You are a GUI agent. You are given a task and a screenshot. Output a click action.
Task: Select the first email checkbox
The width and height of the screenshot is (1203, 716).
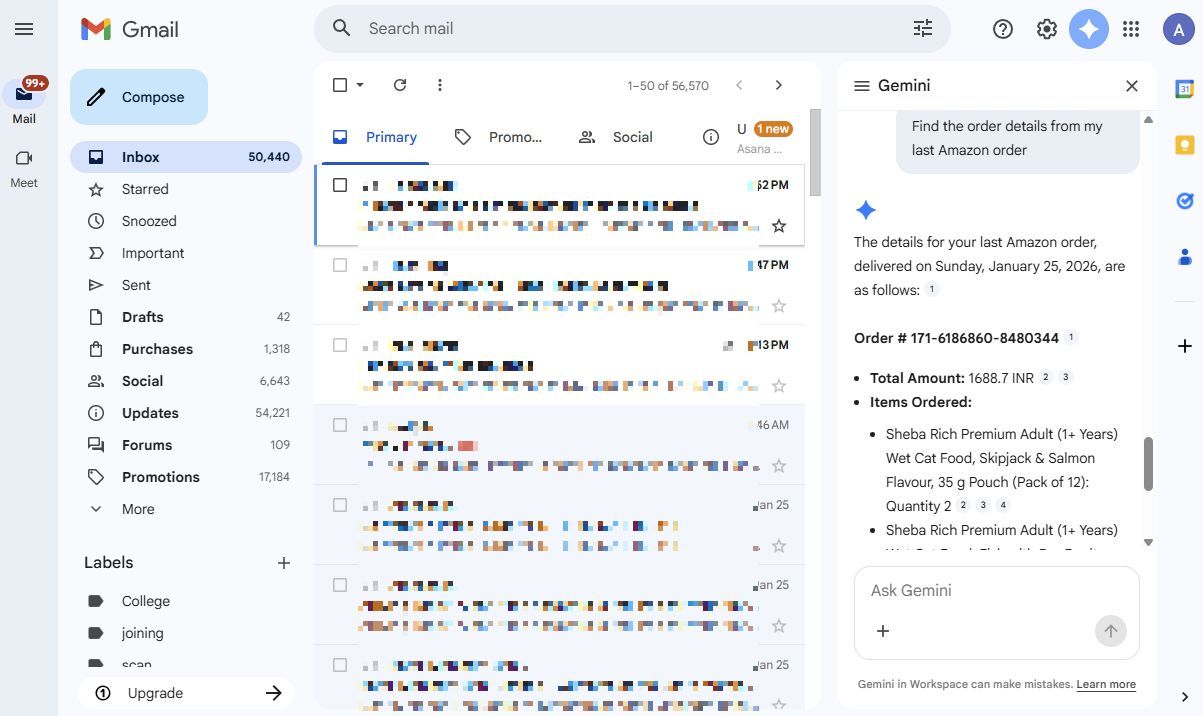point(340,185)
